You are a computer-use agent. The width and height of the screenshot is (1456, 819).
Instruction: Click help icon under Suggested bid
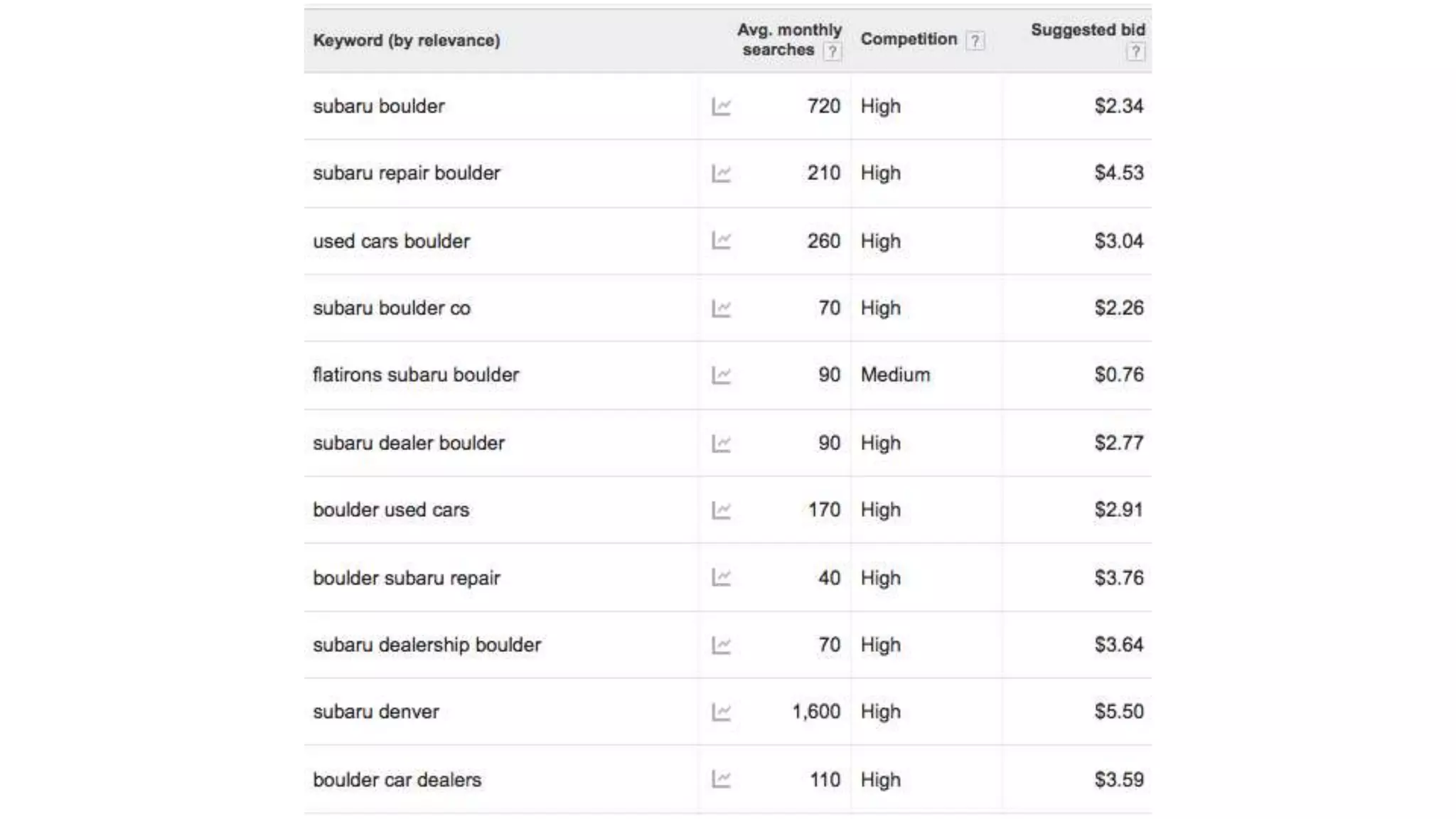1135,51
